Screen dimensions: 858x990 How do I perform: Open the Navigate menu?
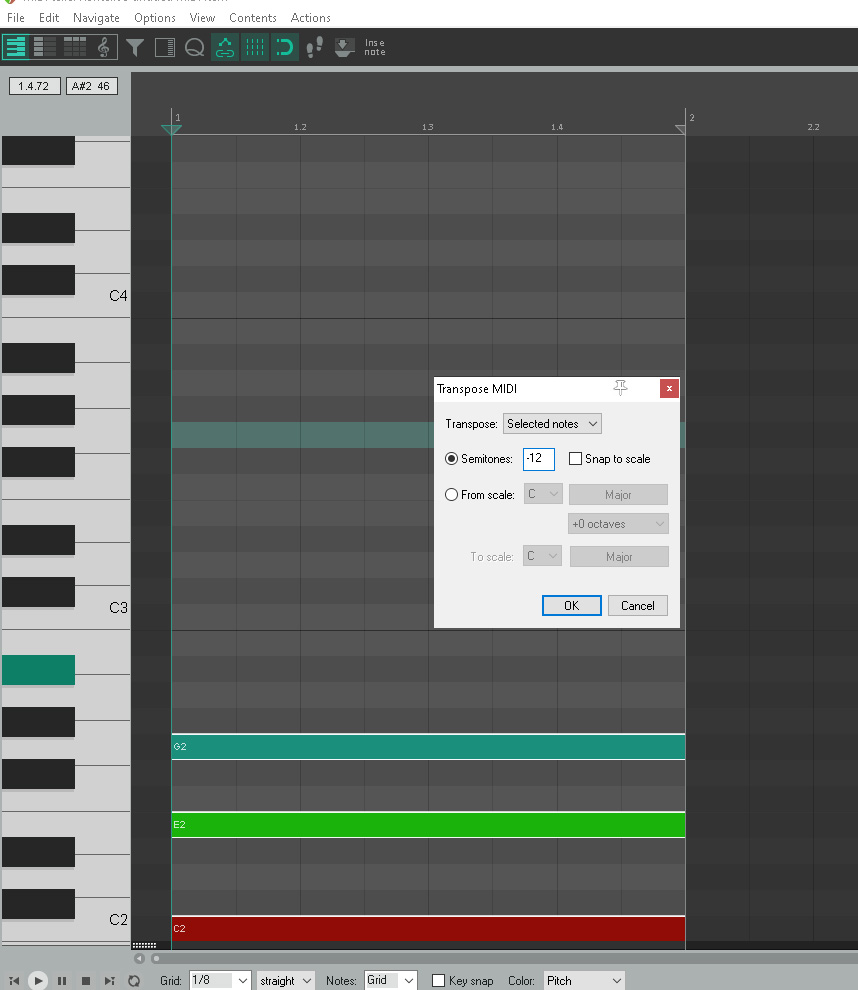[x=96, y=18]
